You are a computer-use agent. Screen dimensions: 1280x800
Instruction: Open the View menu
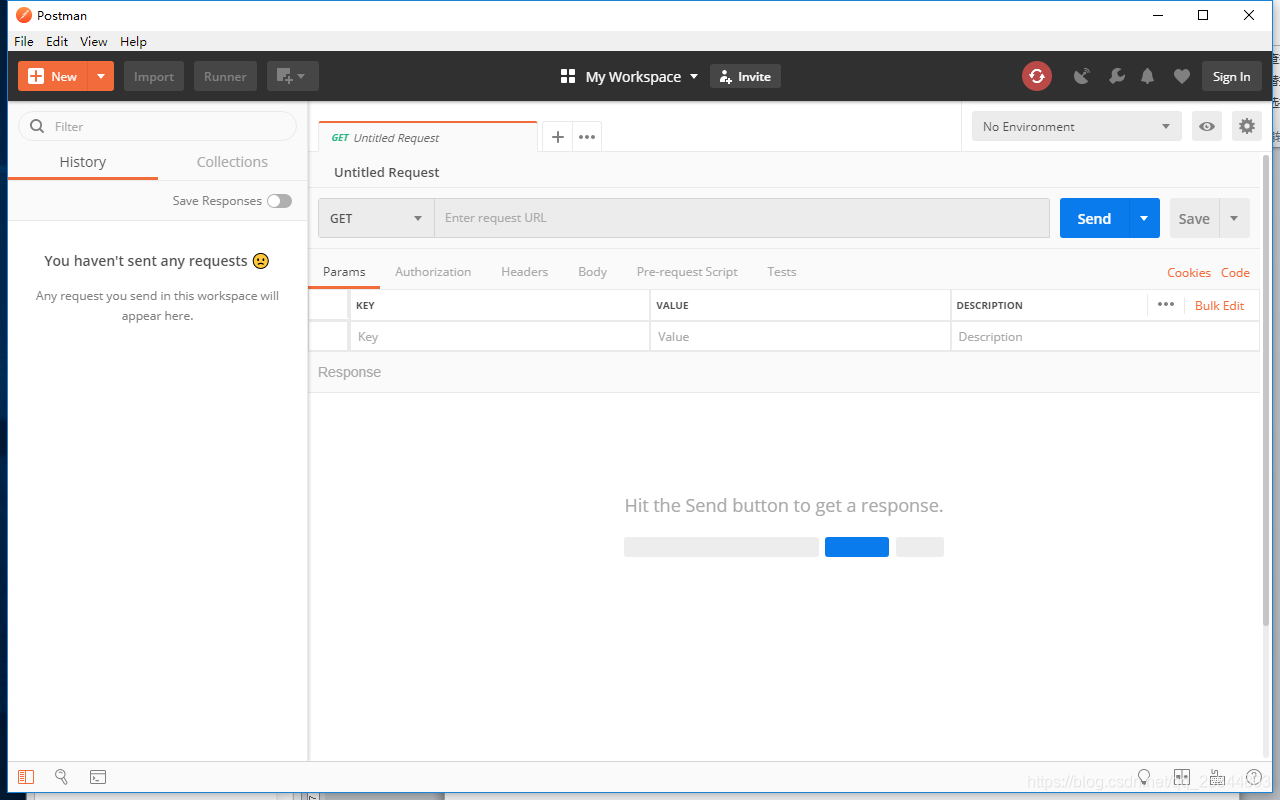point(94,41)
